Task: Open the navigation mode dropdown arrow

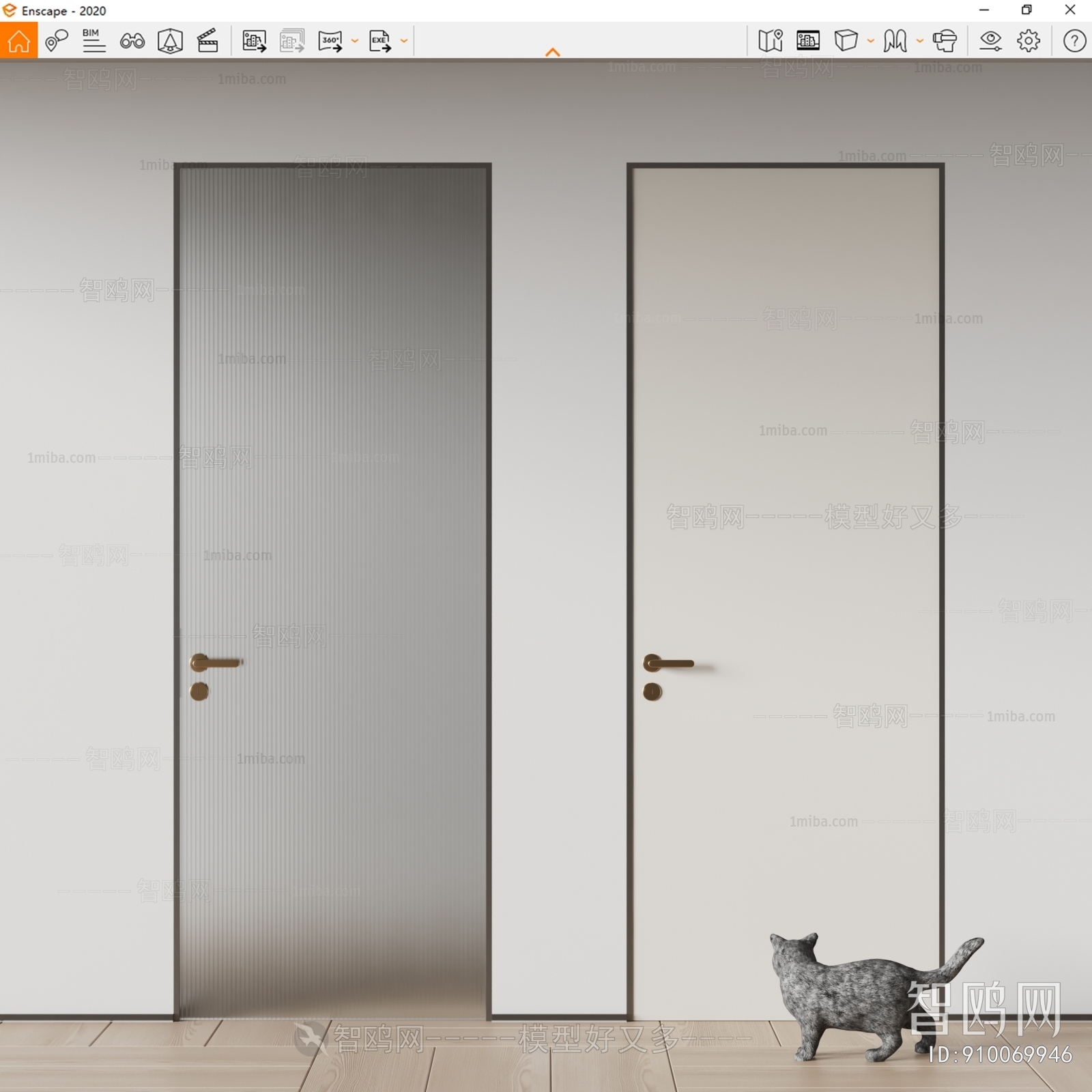Action: [x=920, y=41]
